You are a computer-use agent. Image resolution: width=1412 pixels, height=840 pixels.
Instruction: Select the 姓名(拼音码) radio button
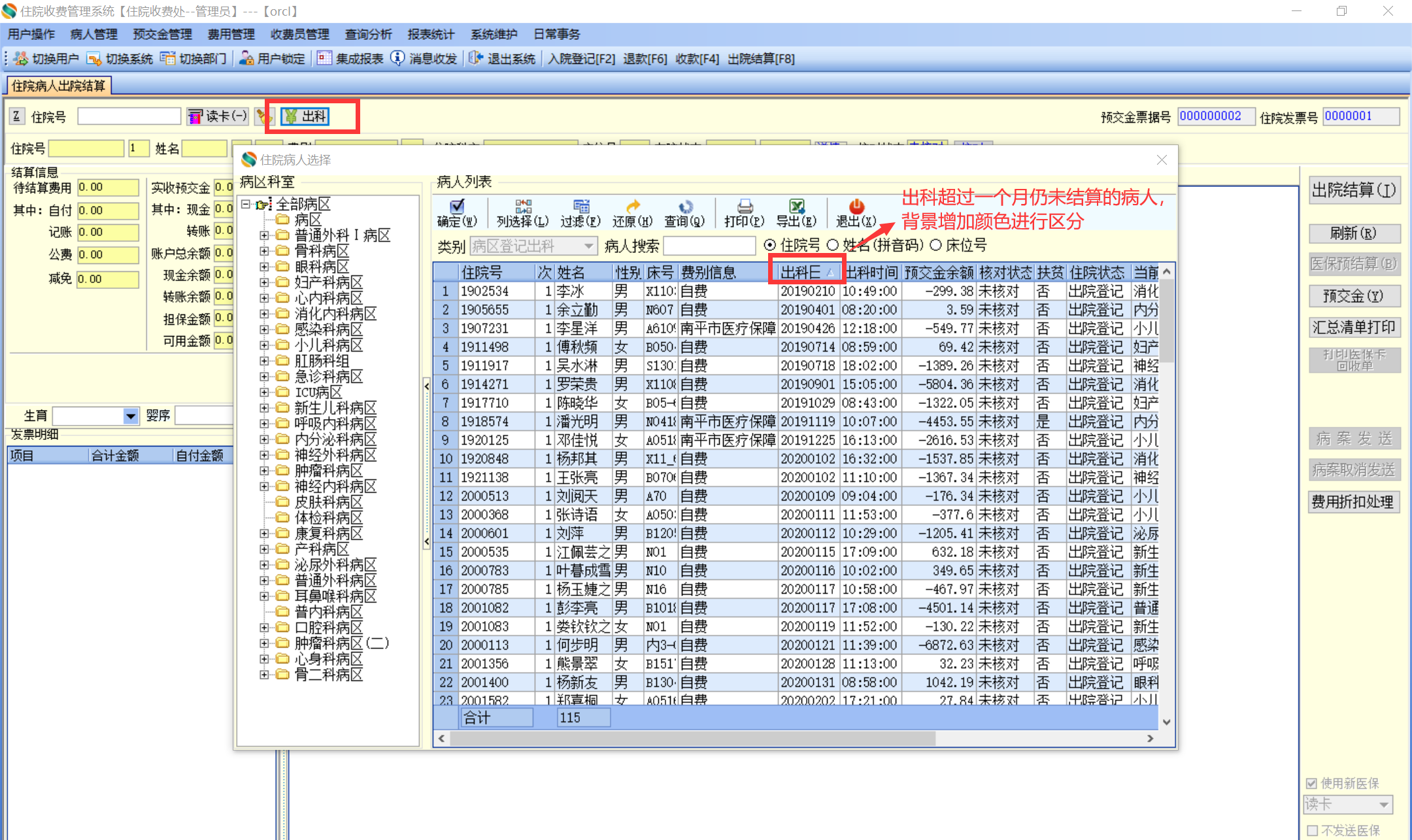(x=833, y=245)
